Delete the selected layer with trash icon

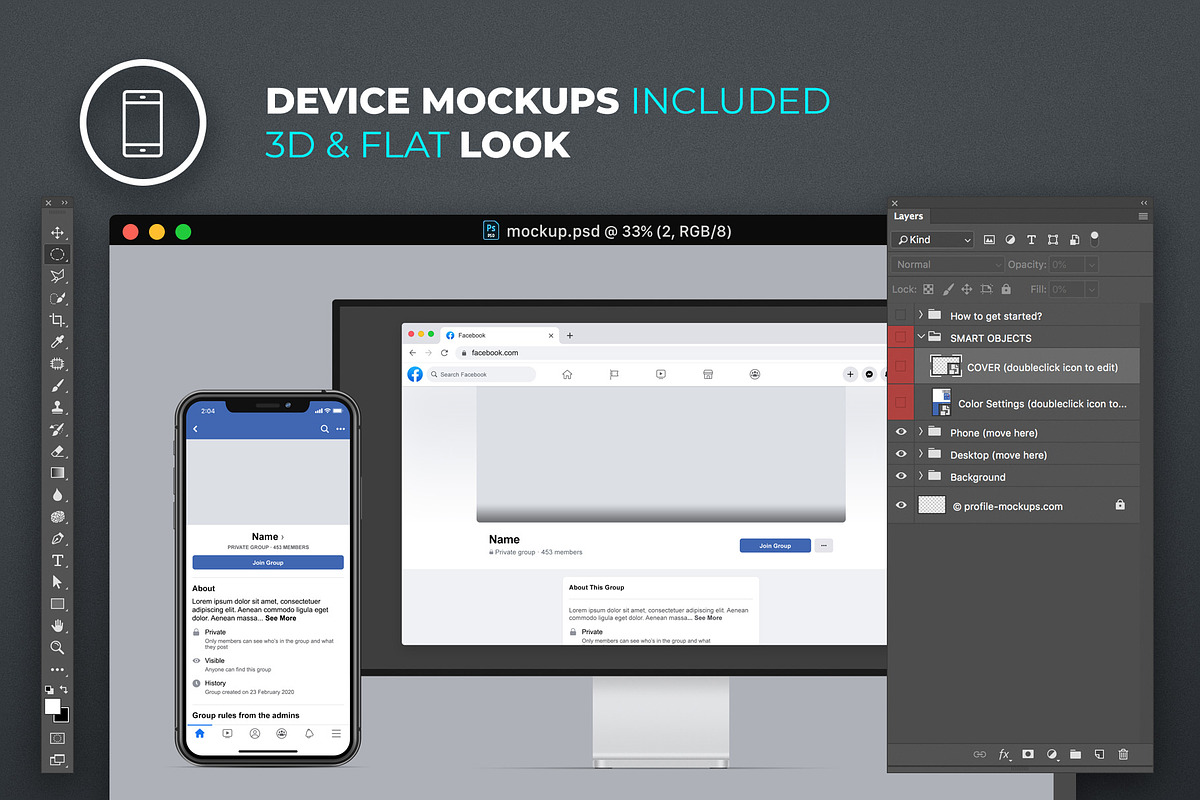click(x=1123, y=755)
